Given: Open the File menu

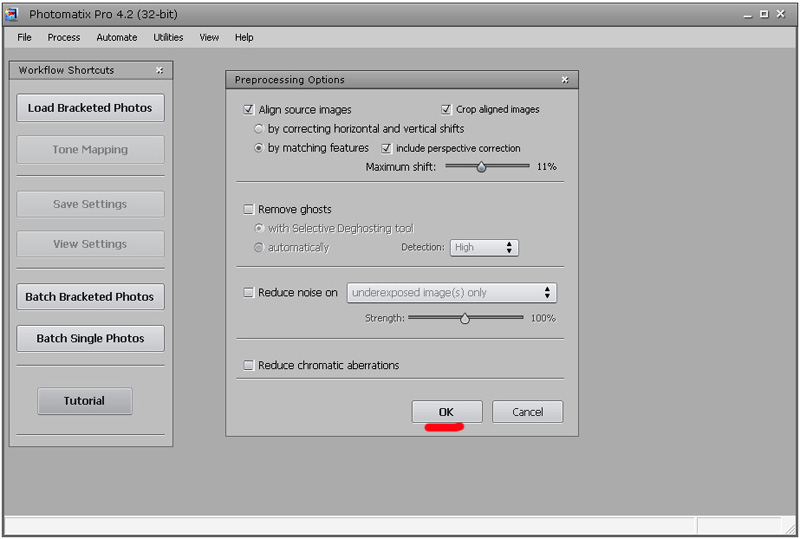Looking at the screenshot, I should click(24, 37).
